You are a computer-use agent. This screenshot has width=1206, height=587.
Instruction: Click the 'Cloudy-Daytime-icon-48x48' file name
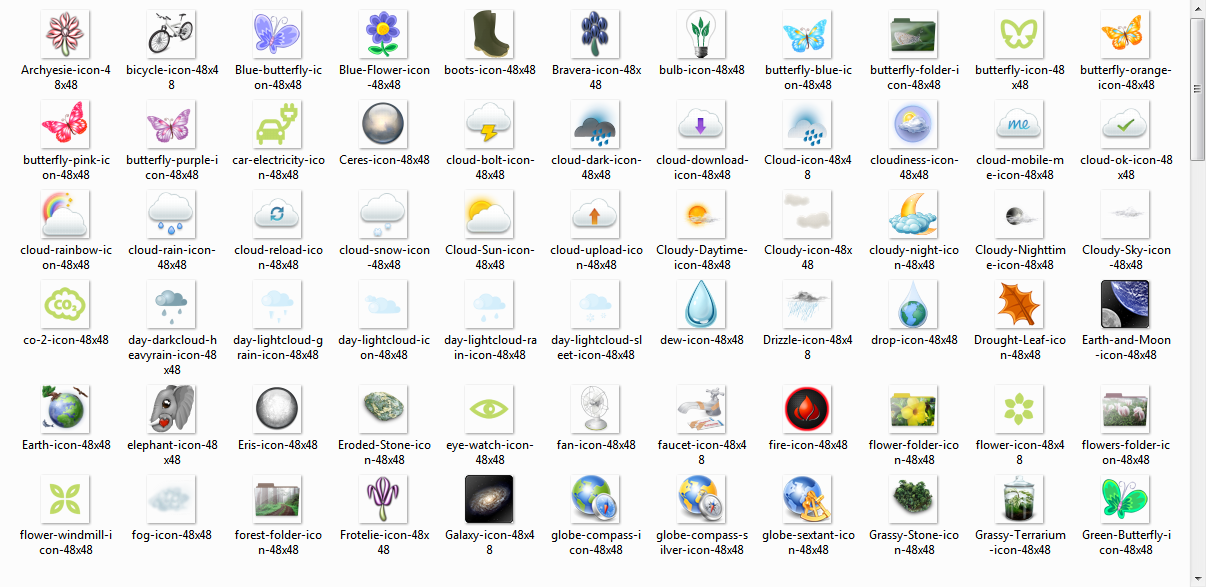(702, 258)
